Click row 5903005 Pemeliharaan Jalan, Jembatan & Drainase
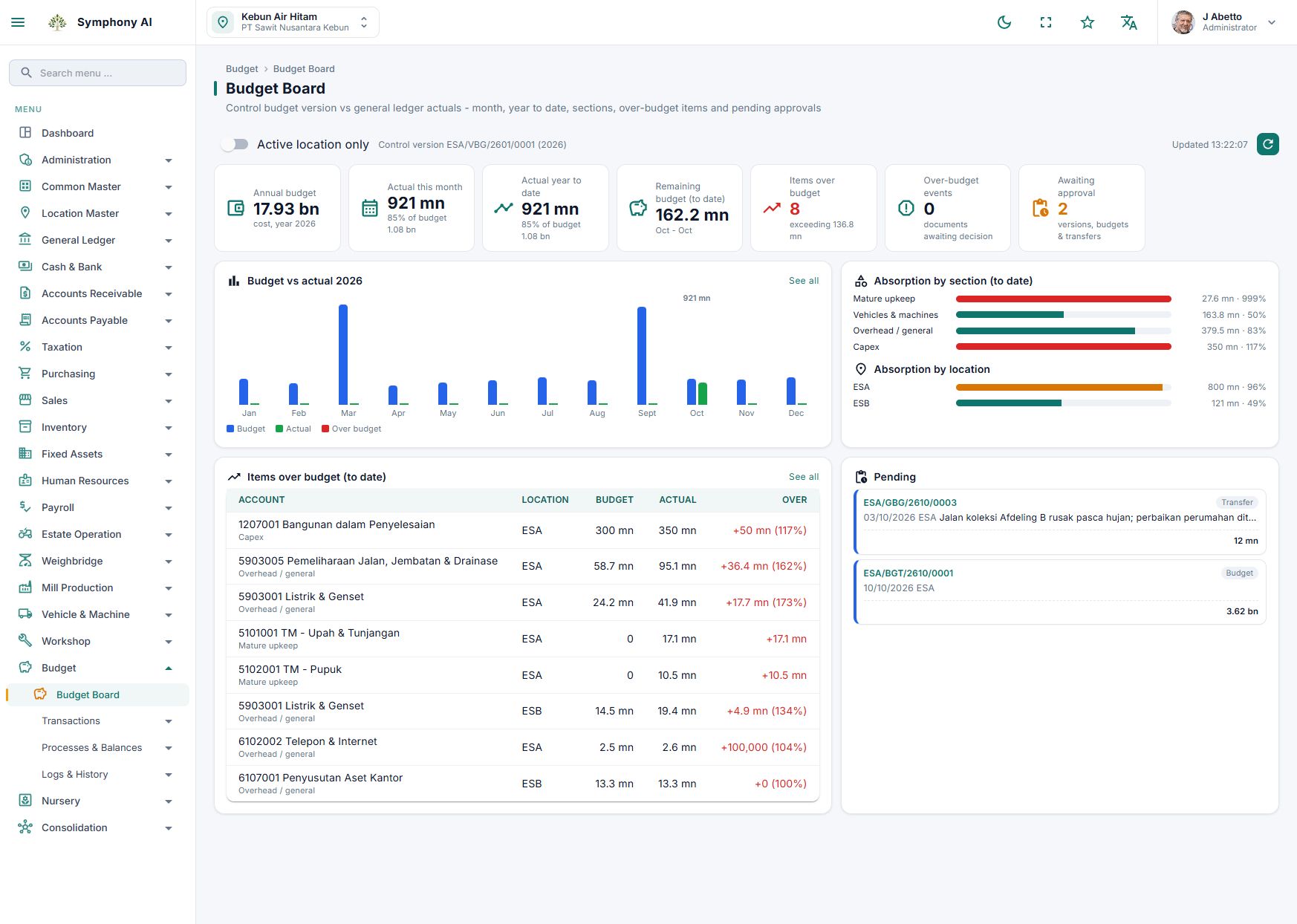Screen dimensions: 1297x924 (523, 566)
